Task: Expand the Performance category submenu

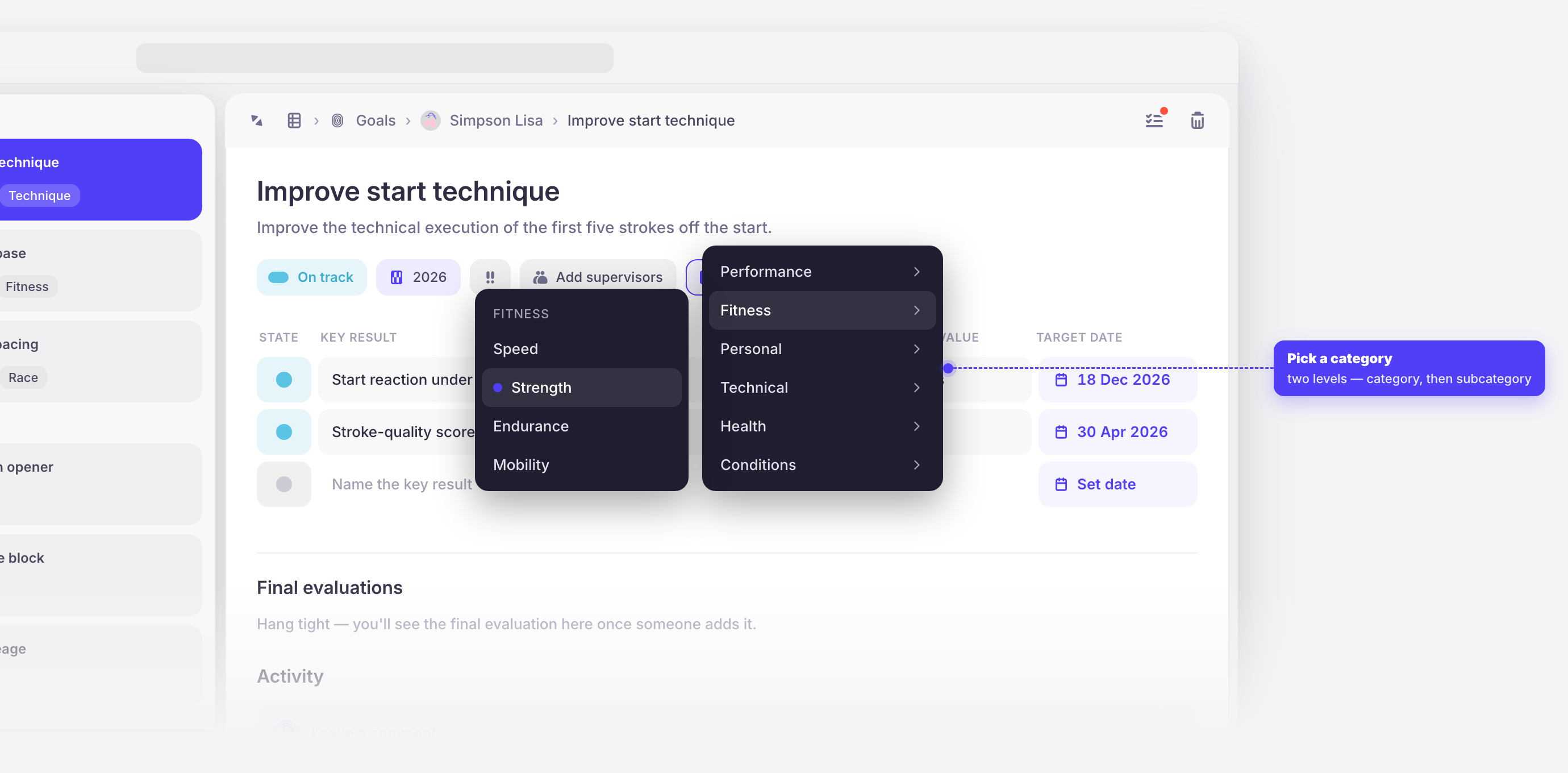Action: pyautogui.click(x=917, y=272)
